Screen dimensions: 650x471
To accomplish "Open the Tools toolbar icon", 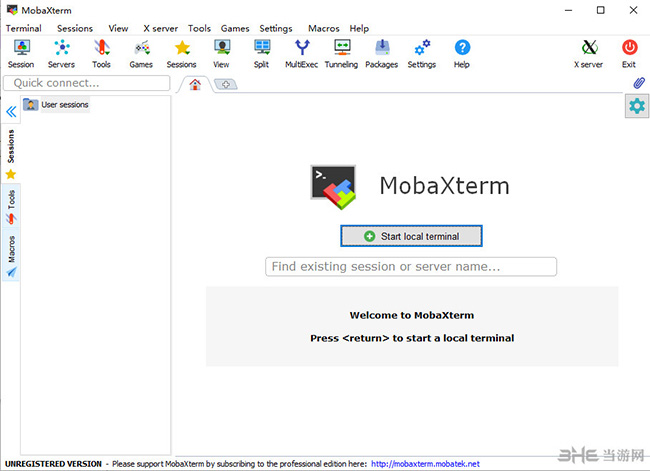I will tap(101, 53).
